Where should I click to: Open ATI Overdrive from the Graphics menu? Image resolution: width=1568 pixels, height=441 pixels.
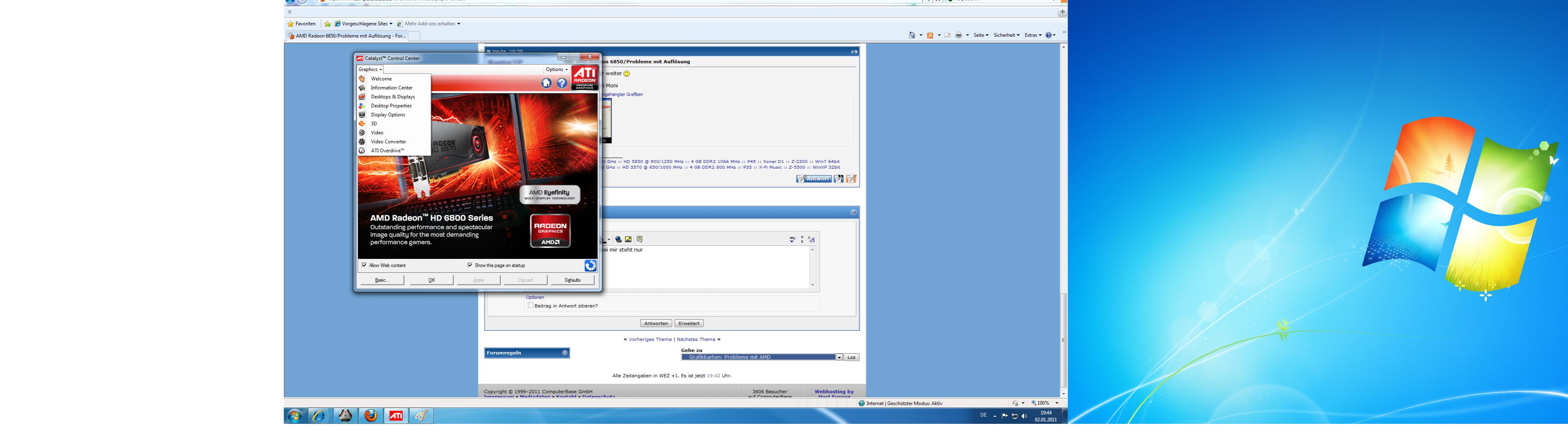[x=387, y=151]
